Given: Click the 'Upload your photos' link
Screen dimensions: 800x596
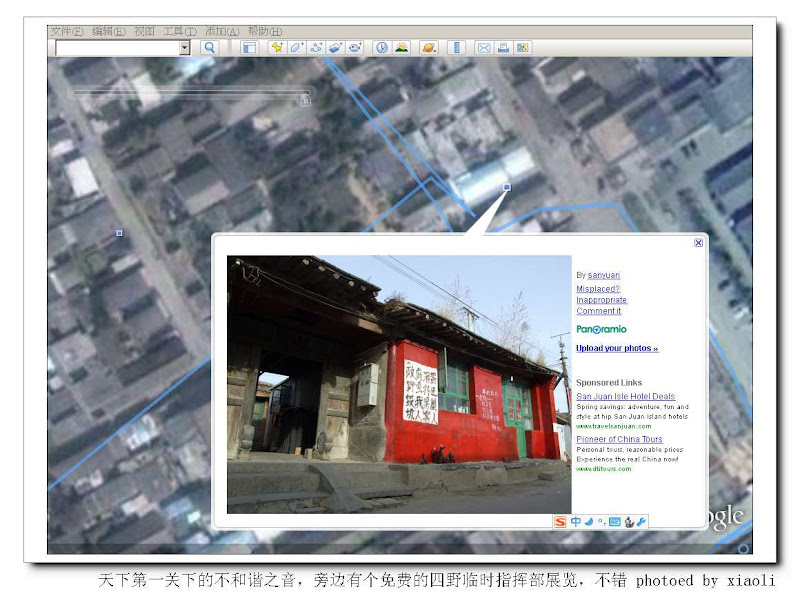Looking at the screenshot, I should pyautogui.click(x=617, y=348).
